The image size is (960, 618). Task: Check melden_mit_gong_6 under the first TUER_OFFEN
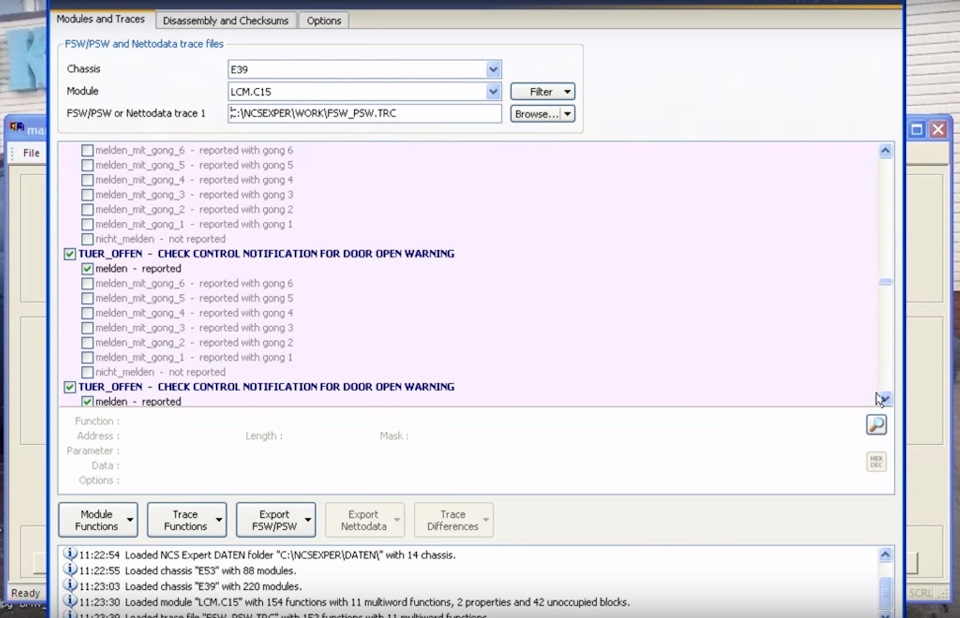click(x=88, y=284)
